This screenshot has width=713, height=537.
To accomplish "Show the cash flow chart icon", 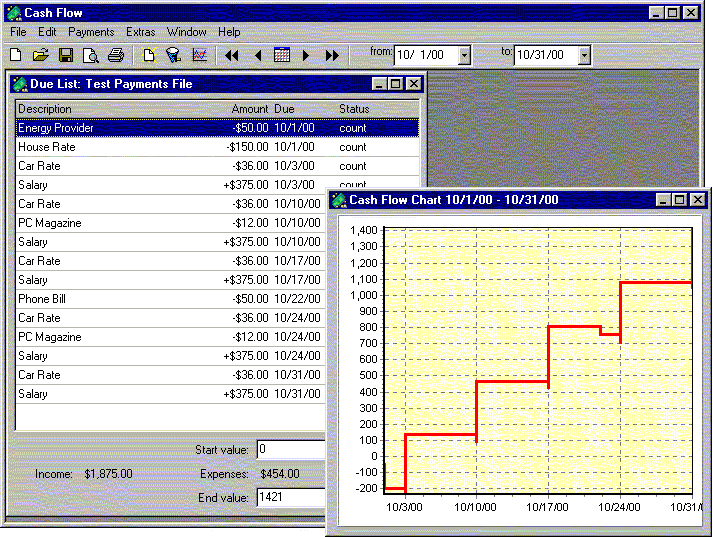I will 200,55.
